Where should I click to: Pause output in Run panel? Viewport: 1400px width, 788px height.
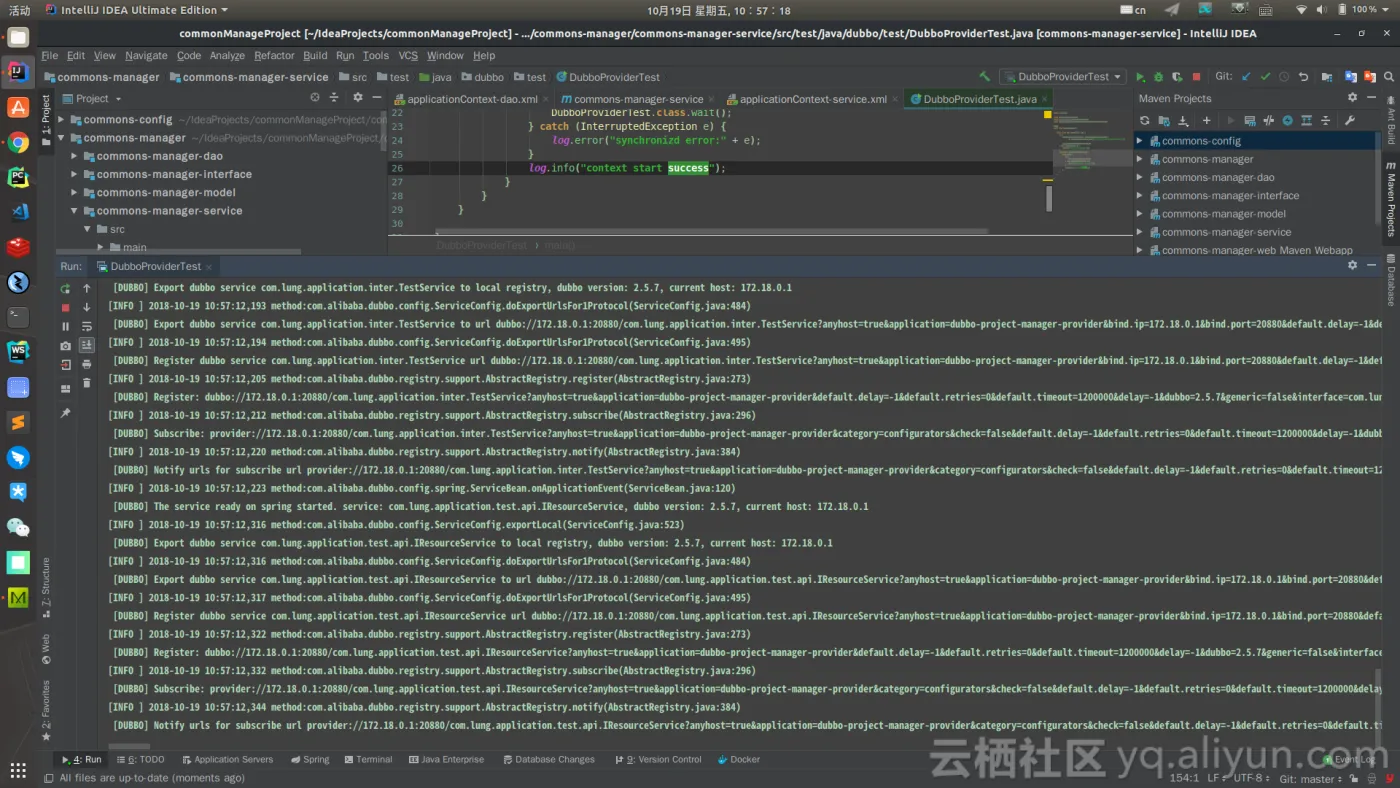coord(65,326)
